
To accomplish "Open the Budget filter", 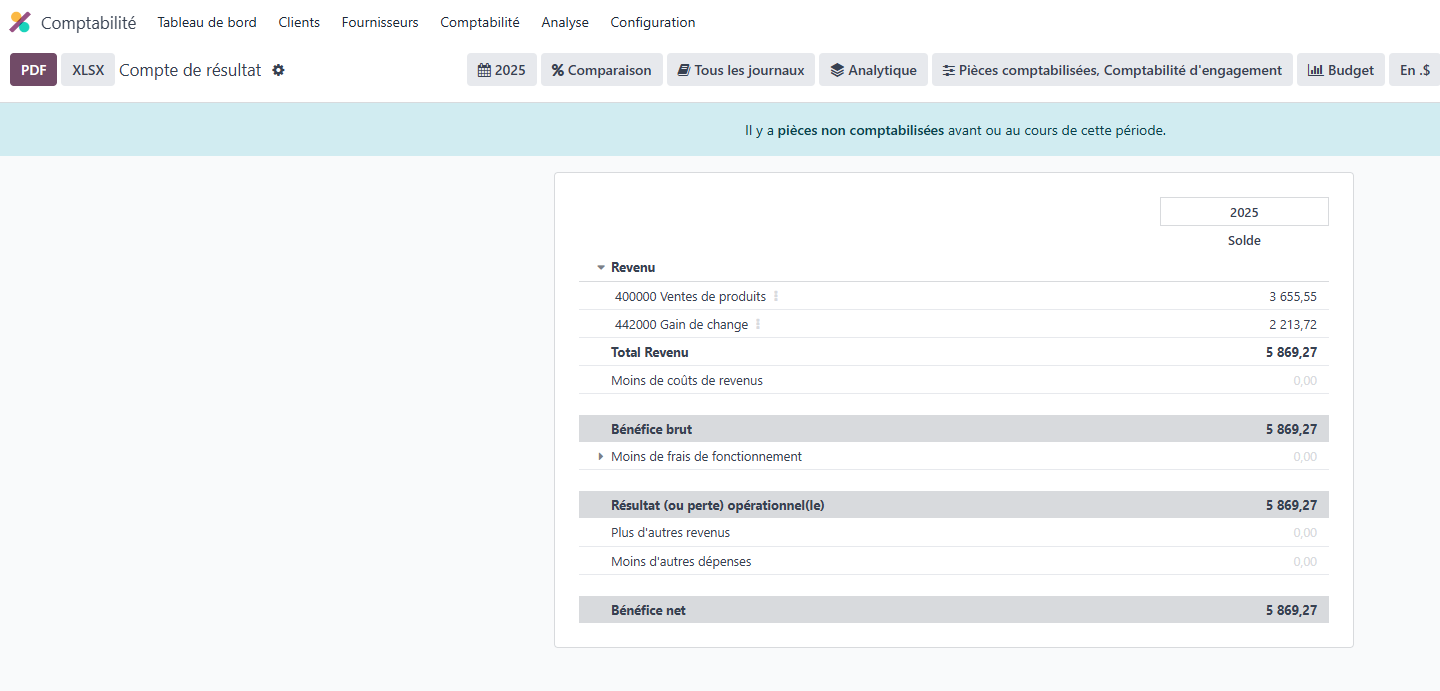I will 1341,70.
